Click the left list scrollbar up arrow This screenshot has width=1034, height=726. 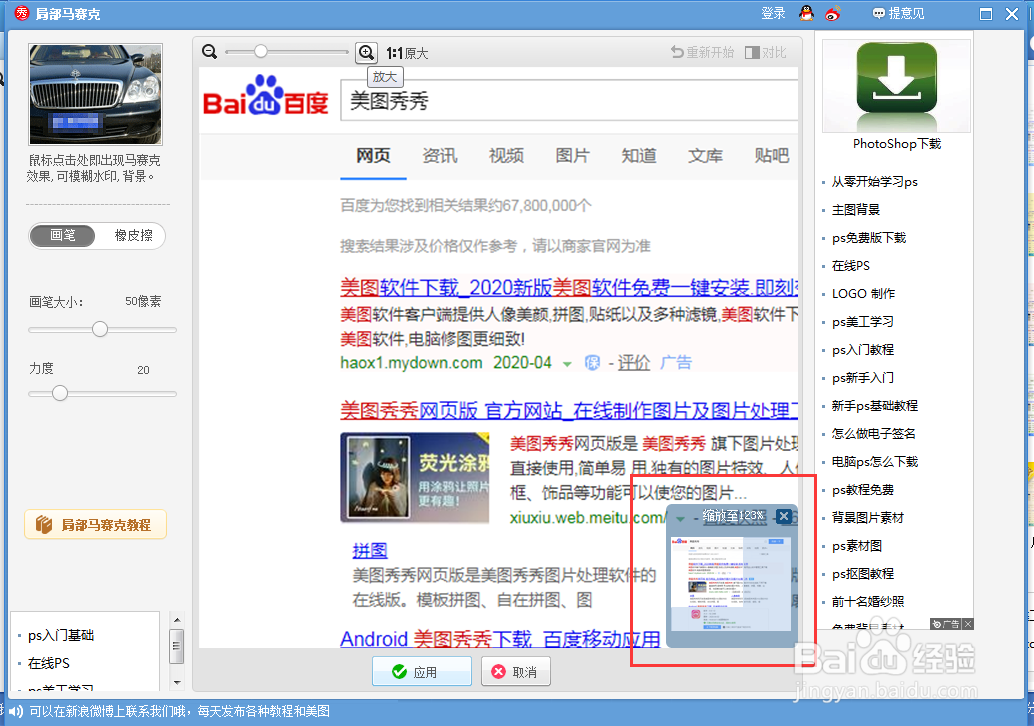coord(177,620)
